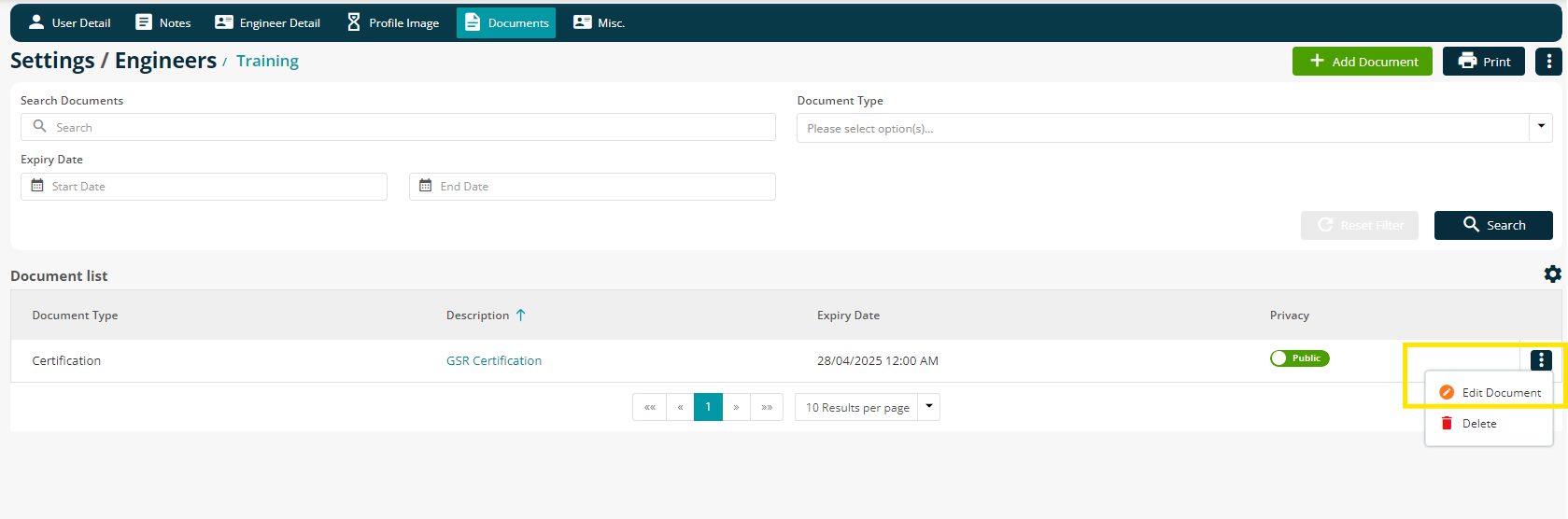Click the Add Document button
1568x519 pixels.
tap(1363, 62)
